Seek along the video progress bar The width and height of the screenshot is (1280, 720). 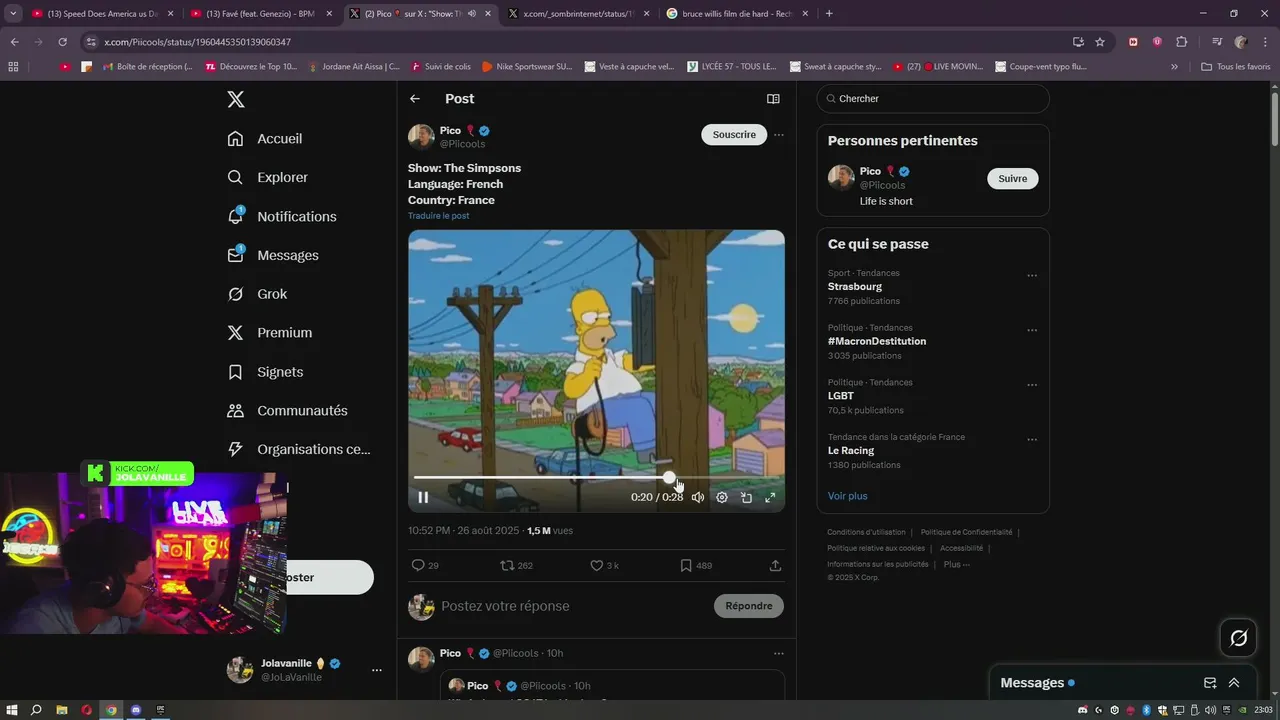click(596, 478)
